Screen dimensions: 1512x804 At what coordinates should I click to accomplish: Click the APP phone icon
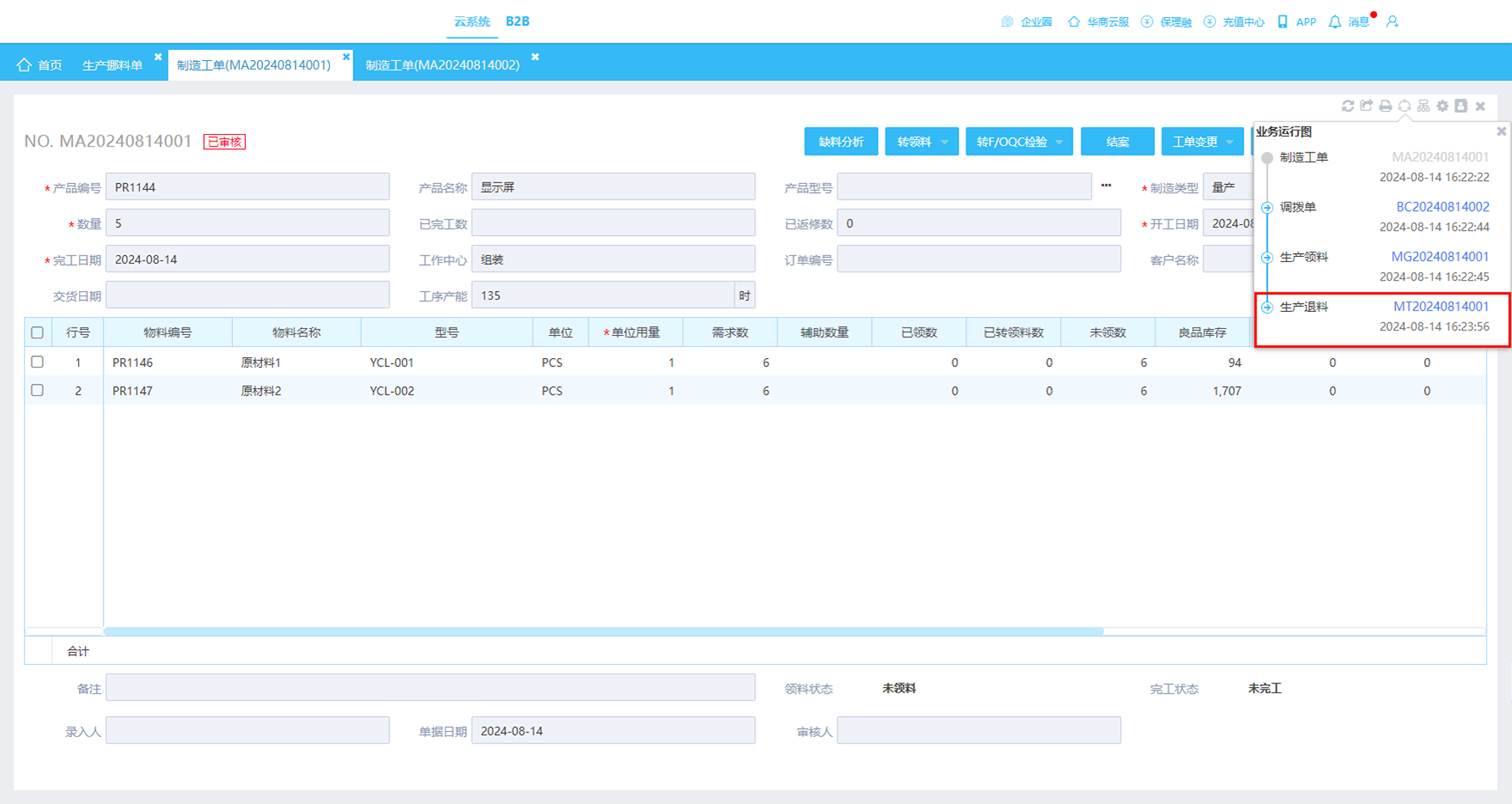click(1282, 22)
